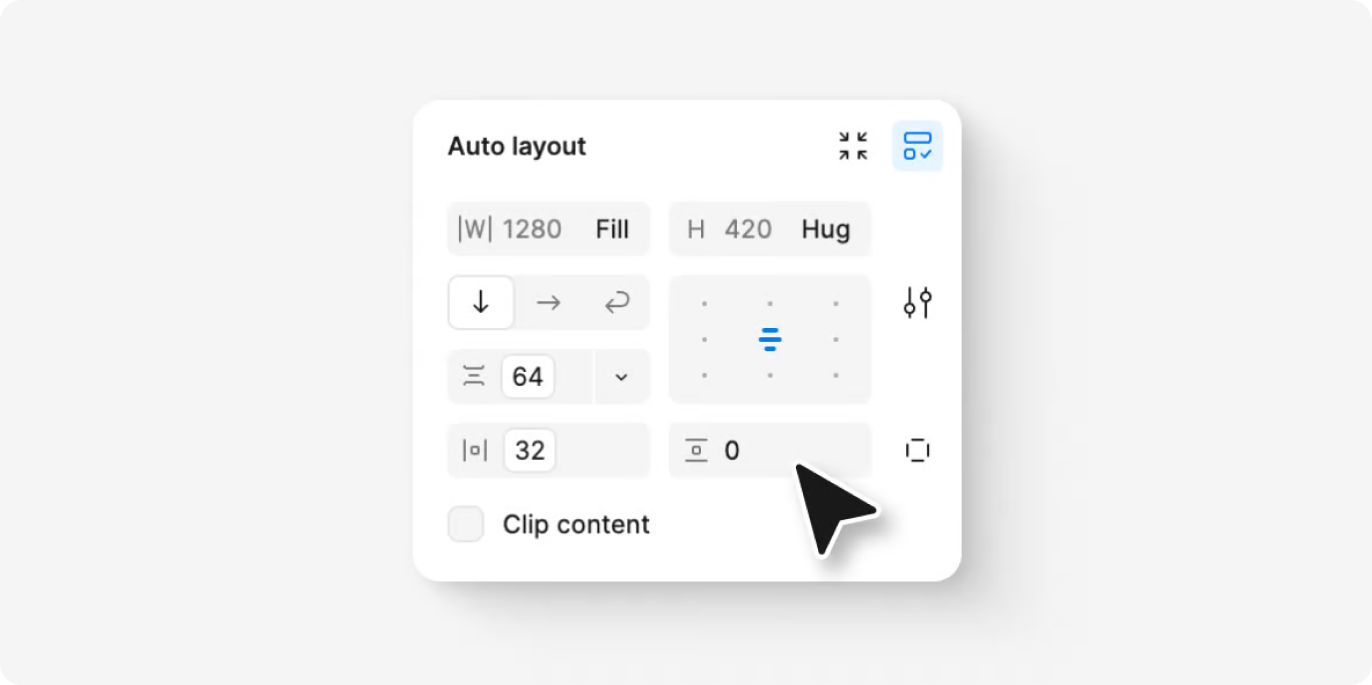
Task: Click the collapse auto layout arrows icon
Action: [x=853, y=146]
